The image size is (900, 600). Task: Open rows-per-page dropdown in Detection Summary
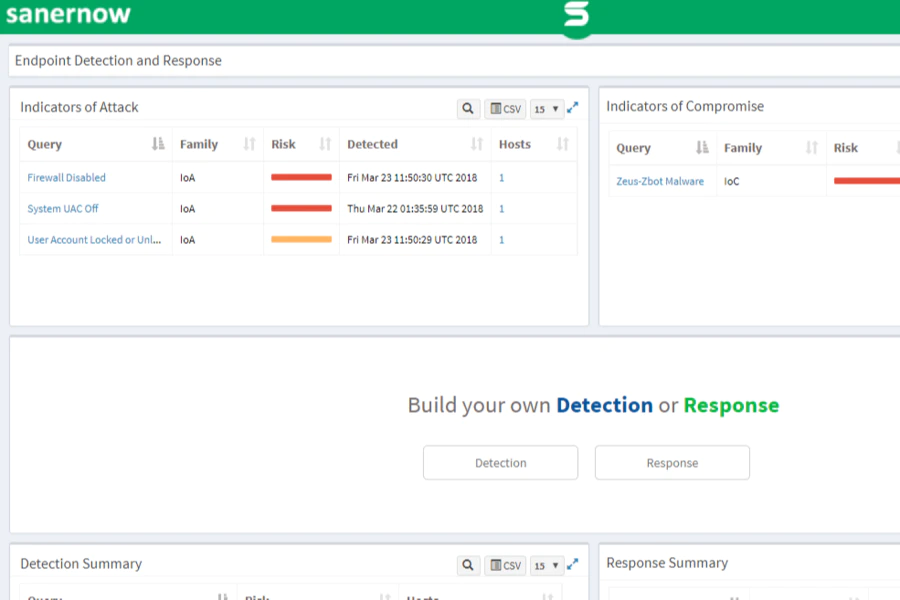(546, 565)
